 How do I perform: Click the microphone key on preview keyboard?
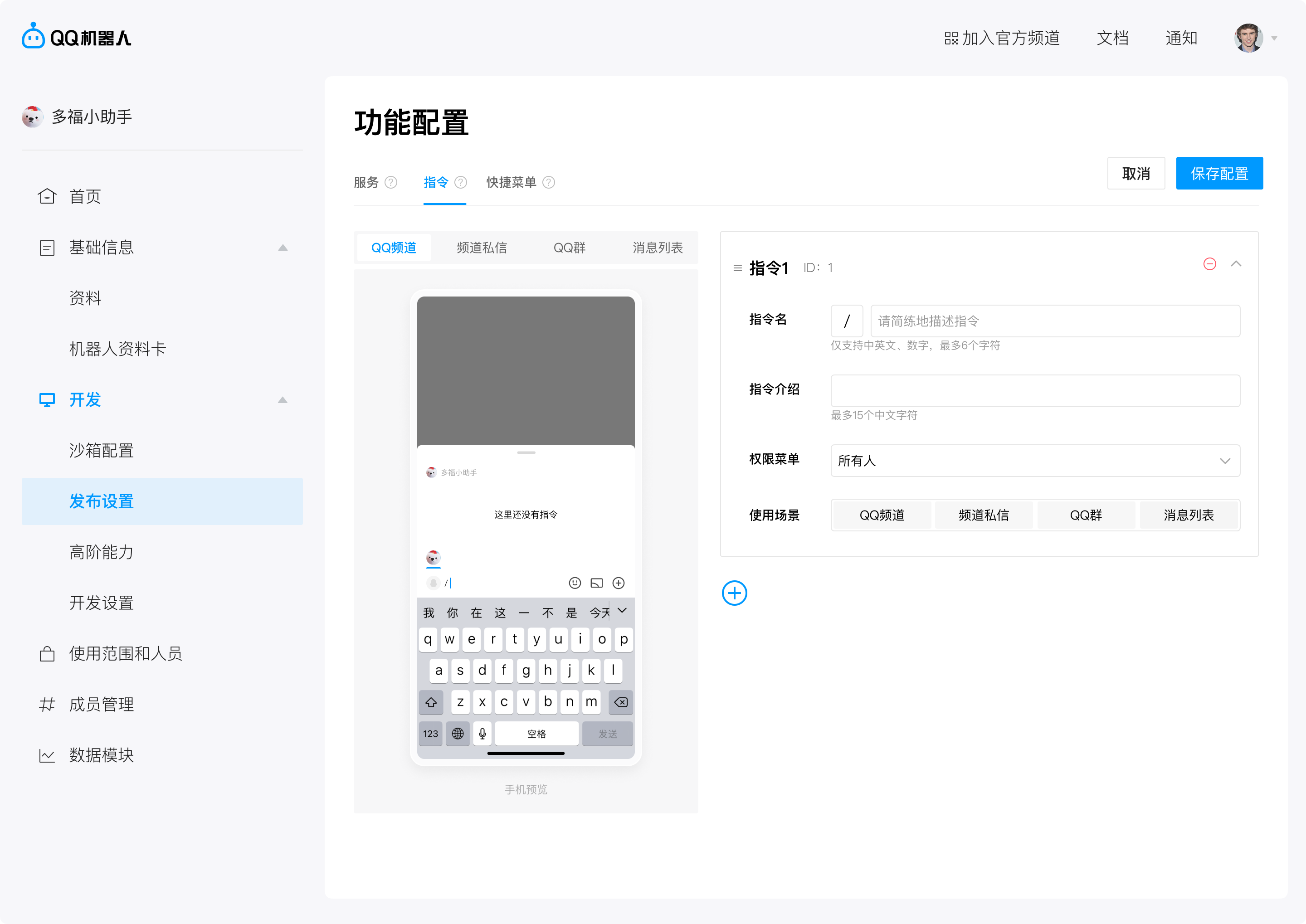point(482,734)
